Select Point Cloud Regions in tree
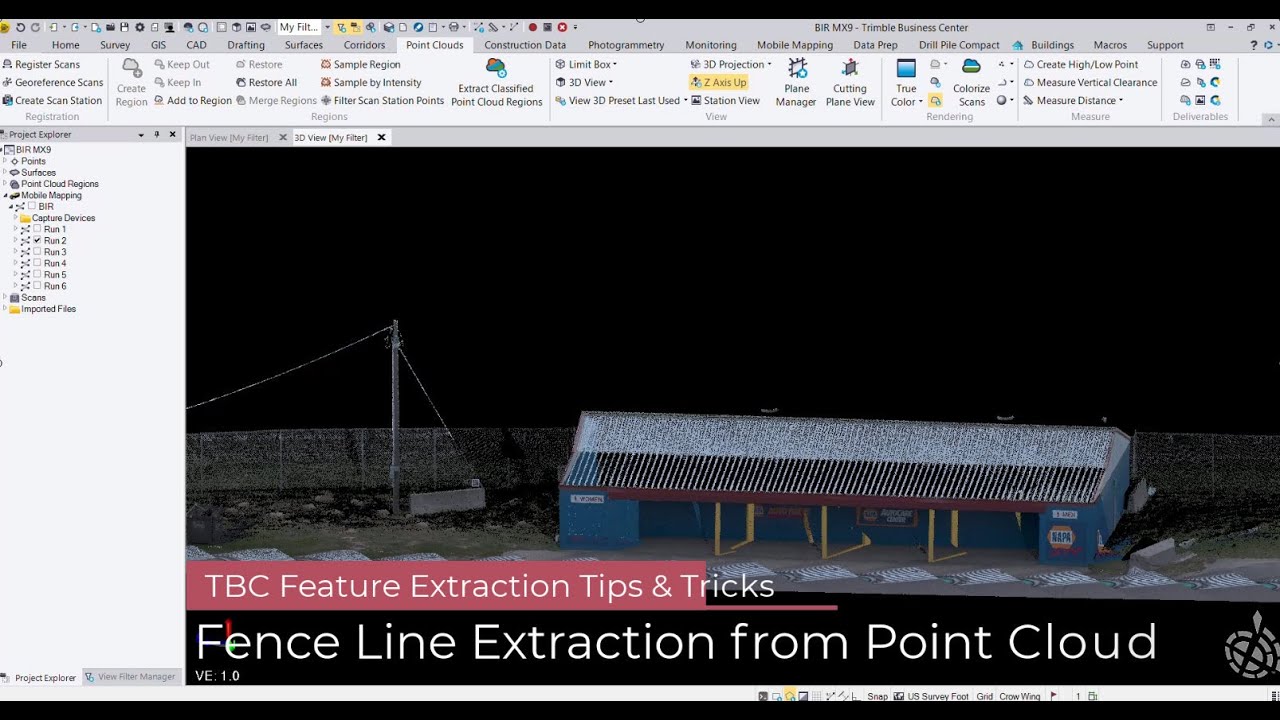The height and width of the screenshot is (720, 1280). coord(60,184)
